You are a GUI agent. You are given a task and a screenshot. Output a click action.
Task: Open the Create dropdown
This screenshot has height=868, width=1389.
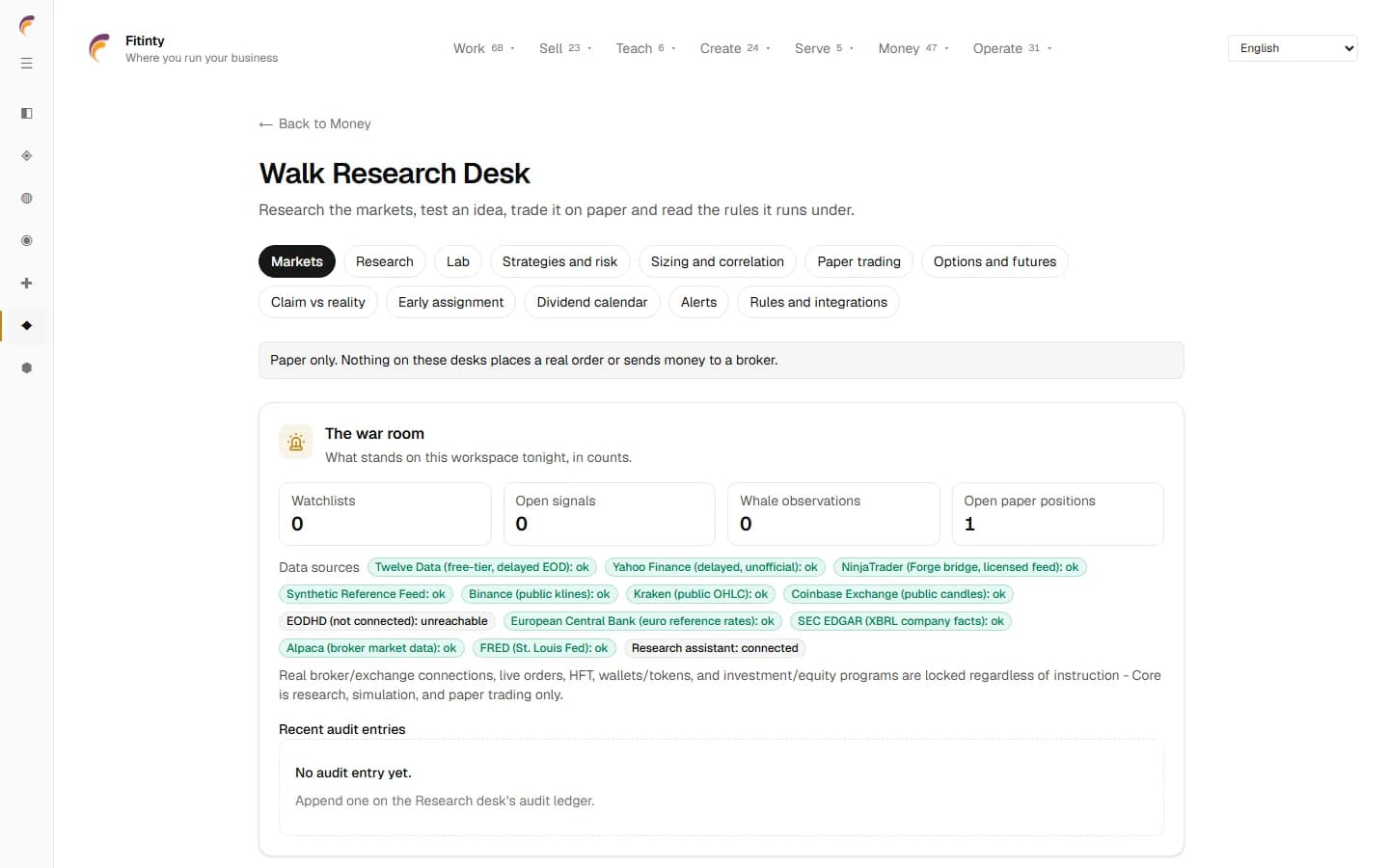pos(735,48)
